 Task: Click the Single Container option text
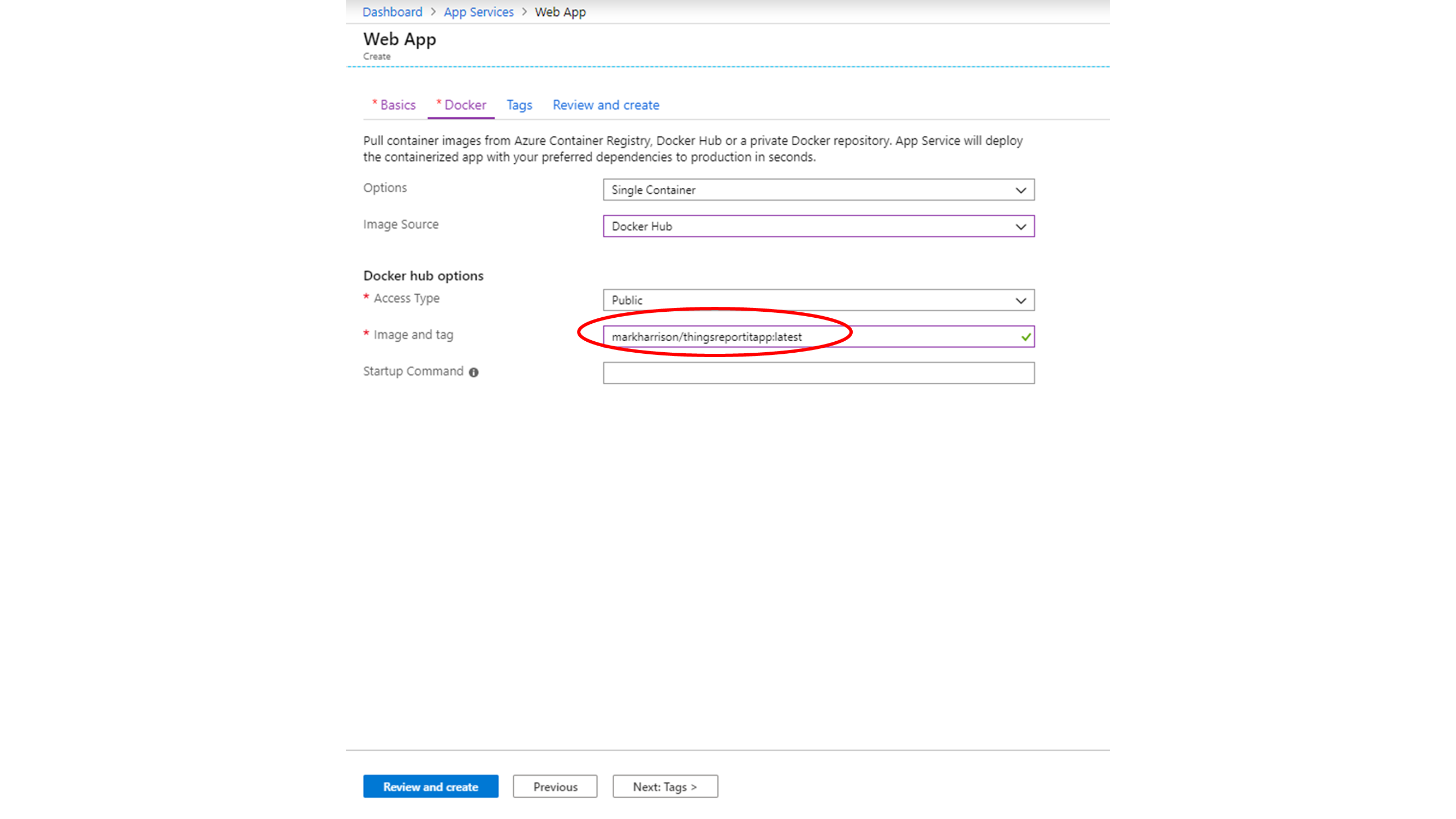(x=653, y=191)
